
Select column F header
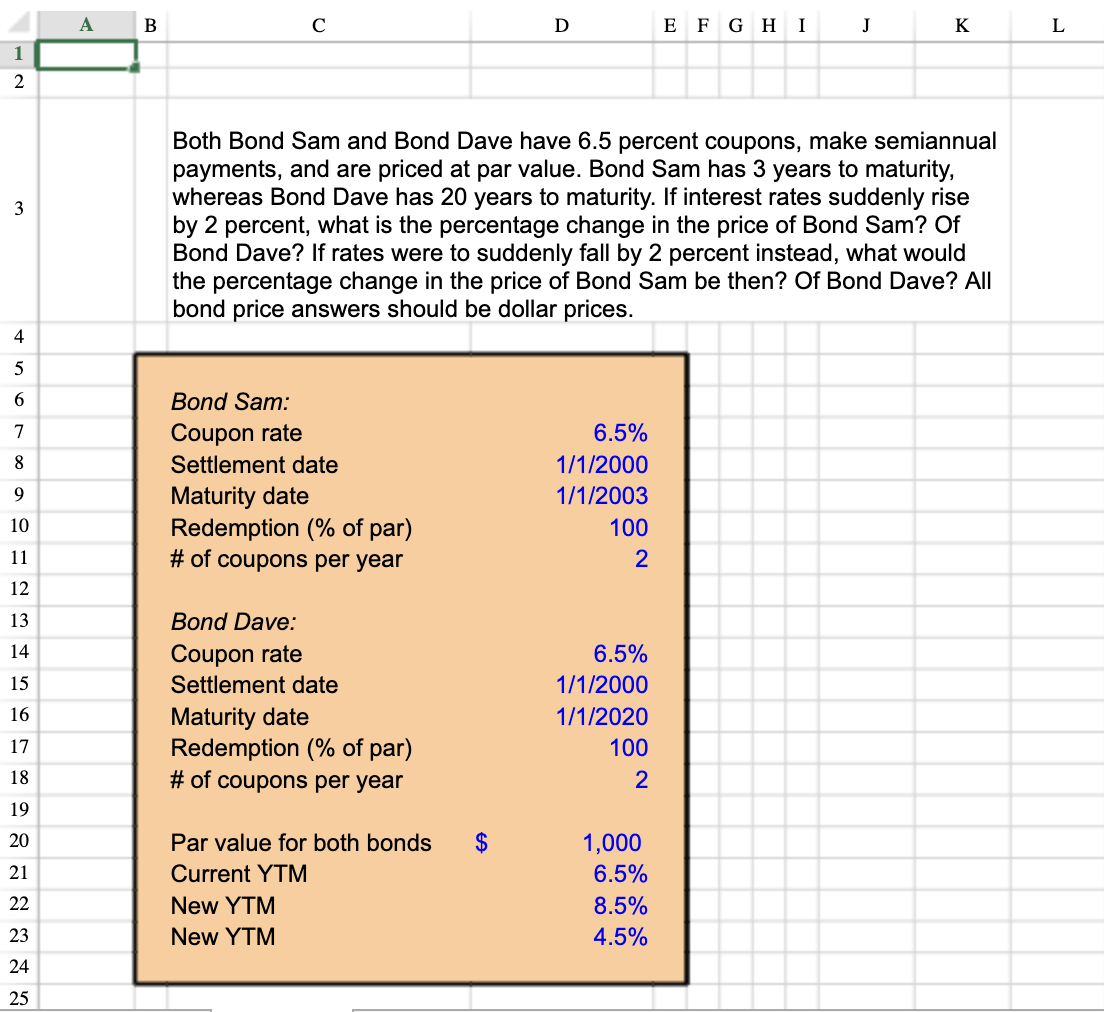tap(703, 25)
